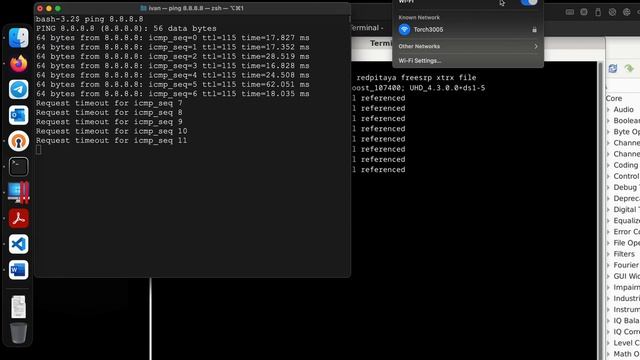
Task: Expand the Filters block category
Action: pos(608,254)
